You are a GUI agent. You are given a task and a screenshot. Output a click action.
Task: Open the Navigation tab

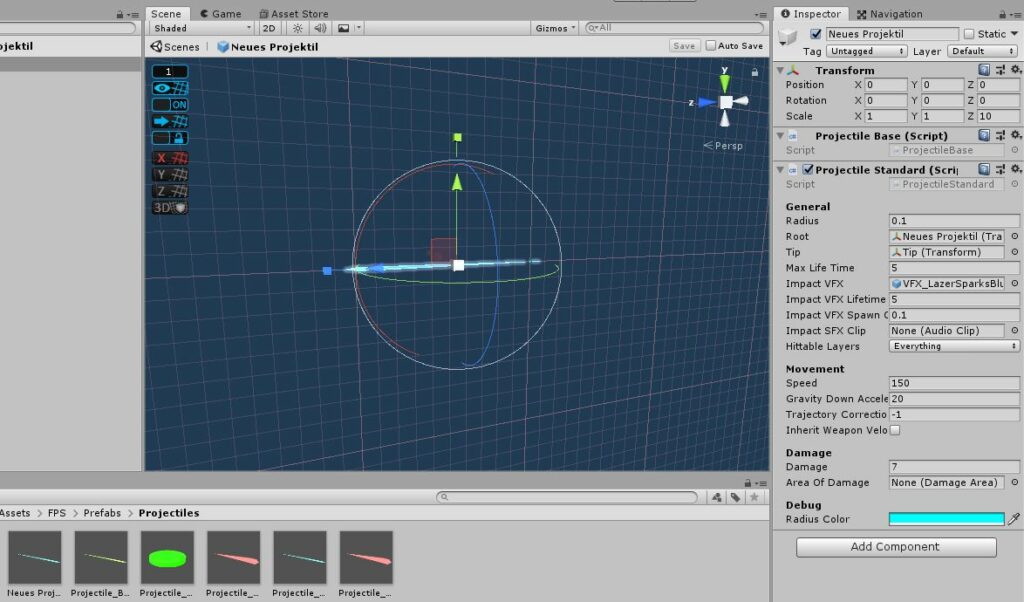(888, 14)
